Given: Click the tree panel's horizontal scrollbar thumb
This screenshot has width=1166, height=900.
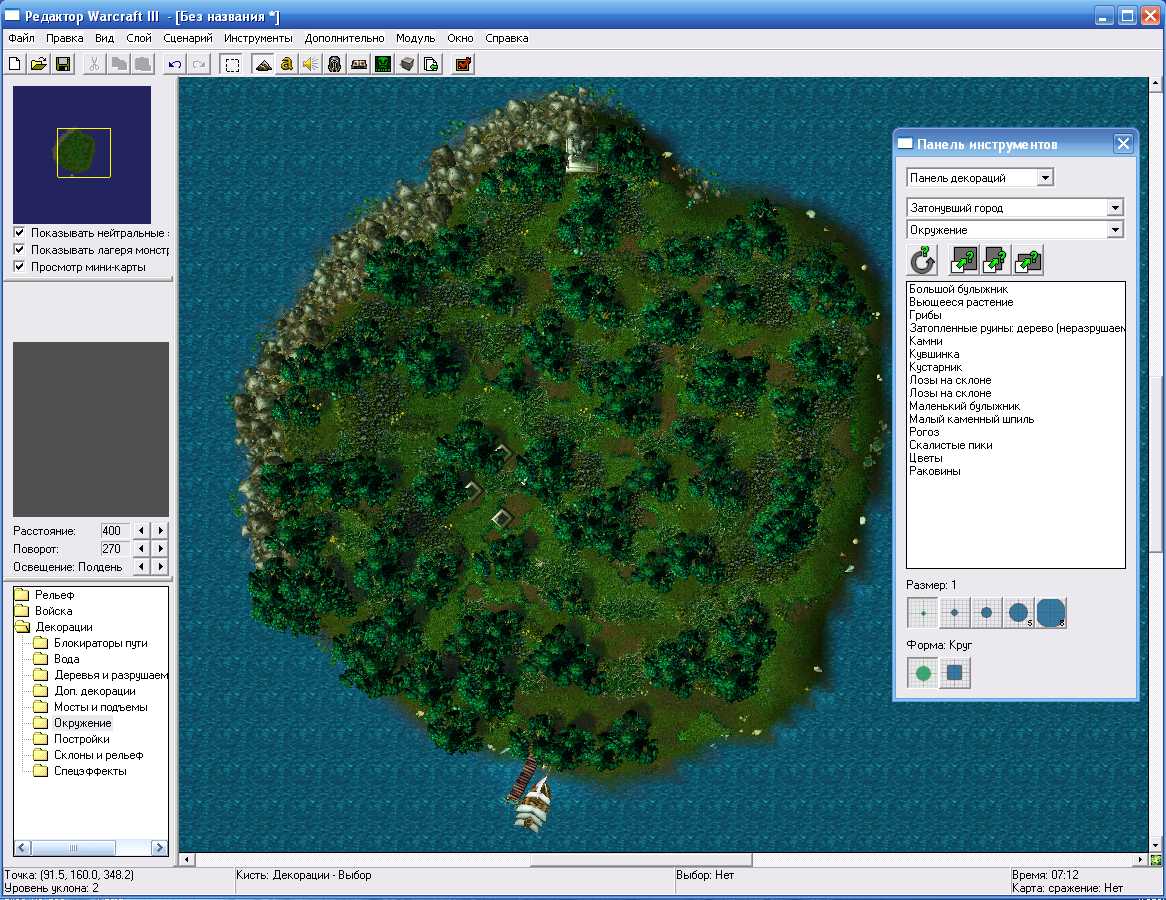Looking at the screenshot, I should (74, 848).
